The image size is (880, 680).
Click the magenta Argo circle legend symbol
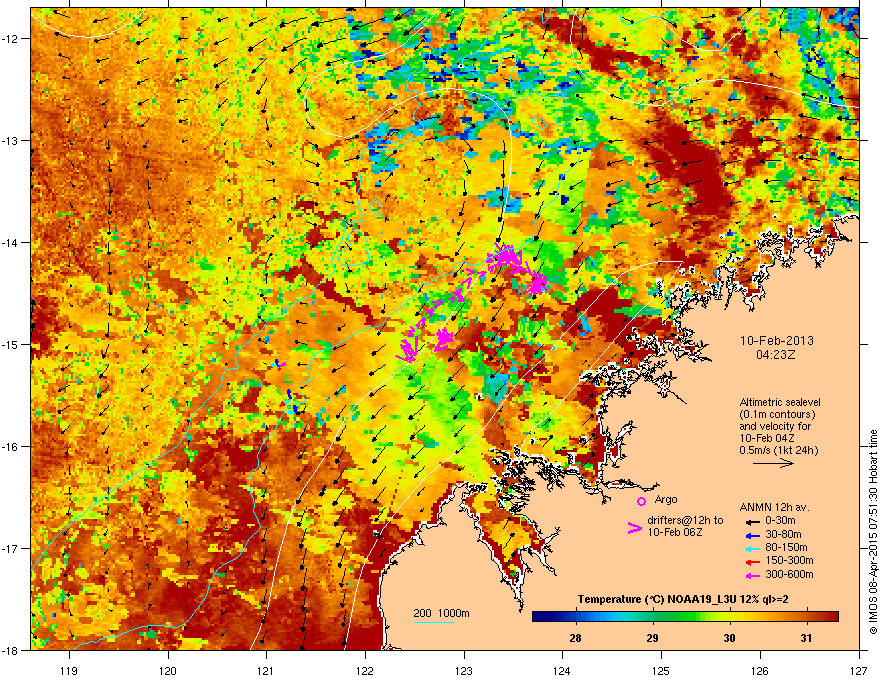641,501
